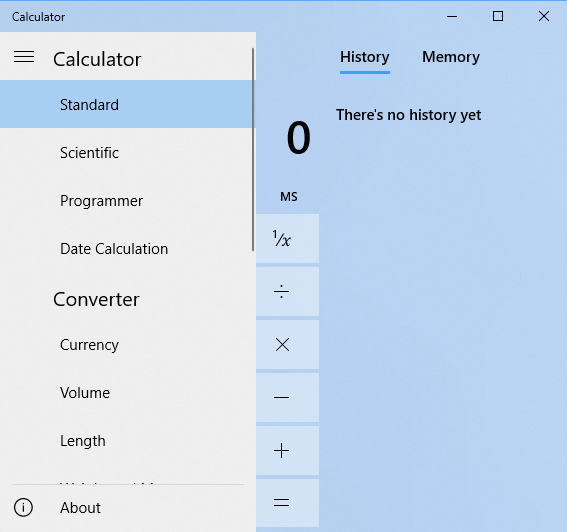Click the equals key
This screenshot has height=532, width=567.
[x=287, y=503]
